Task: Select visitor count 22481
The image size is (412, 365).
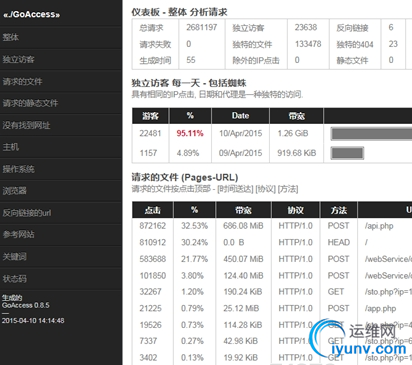Action: (150, 133)
